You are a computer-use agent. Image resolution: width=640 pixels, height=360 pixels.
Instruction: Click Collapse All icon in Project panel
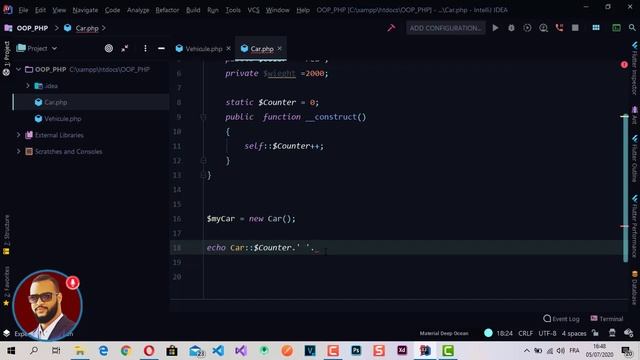pyautogui.click(x=125, y=48)
